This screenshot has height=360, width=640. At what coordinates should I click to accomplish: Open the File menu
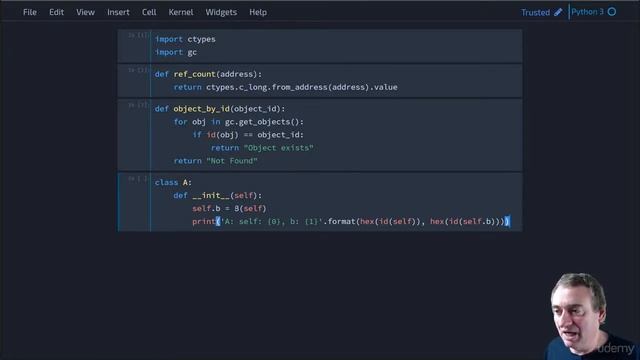[29, 12]
